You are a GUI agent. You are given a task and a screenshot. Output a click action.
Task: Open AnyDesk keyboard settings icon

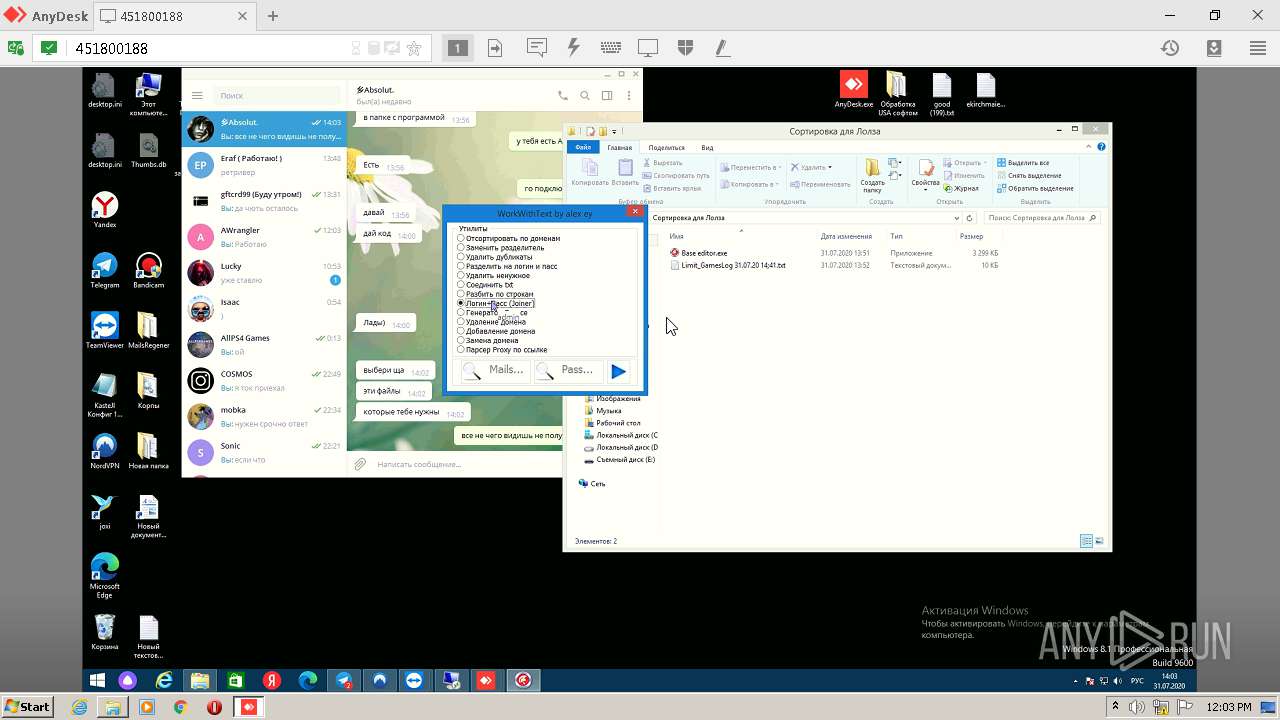[x=611, y=48]
